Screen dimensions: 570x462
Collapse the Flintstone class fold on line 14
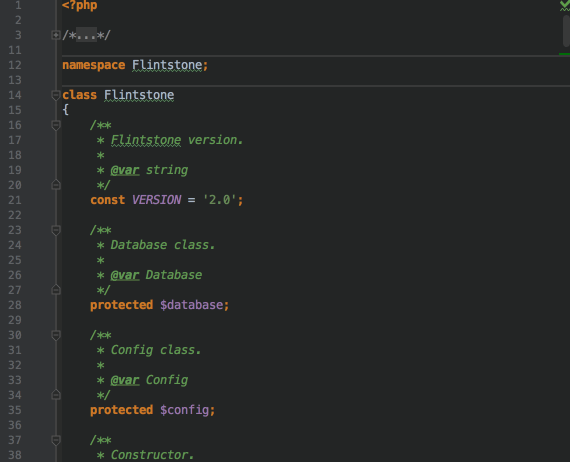[56, 95]
